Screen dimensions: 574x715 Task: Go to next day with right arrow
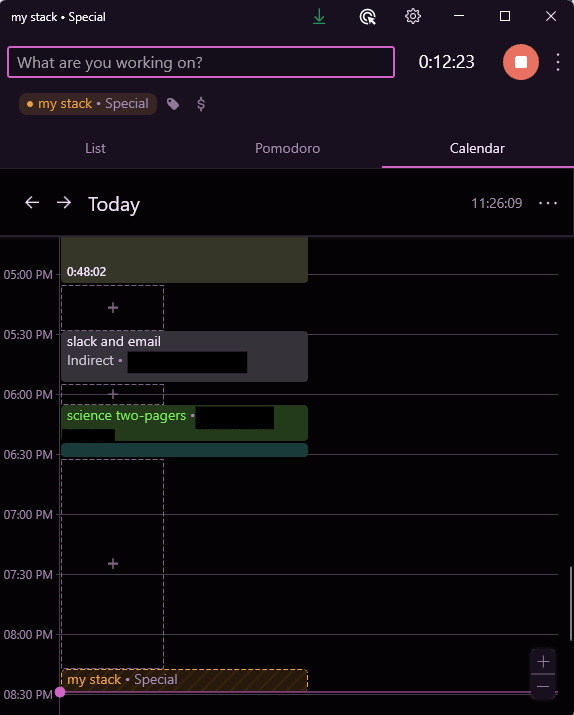[64, 202]
